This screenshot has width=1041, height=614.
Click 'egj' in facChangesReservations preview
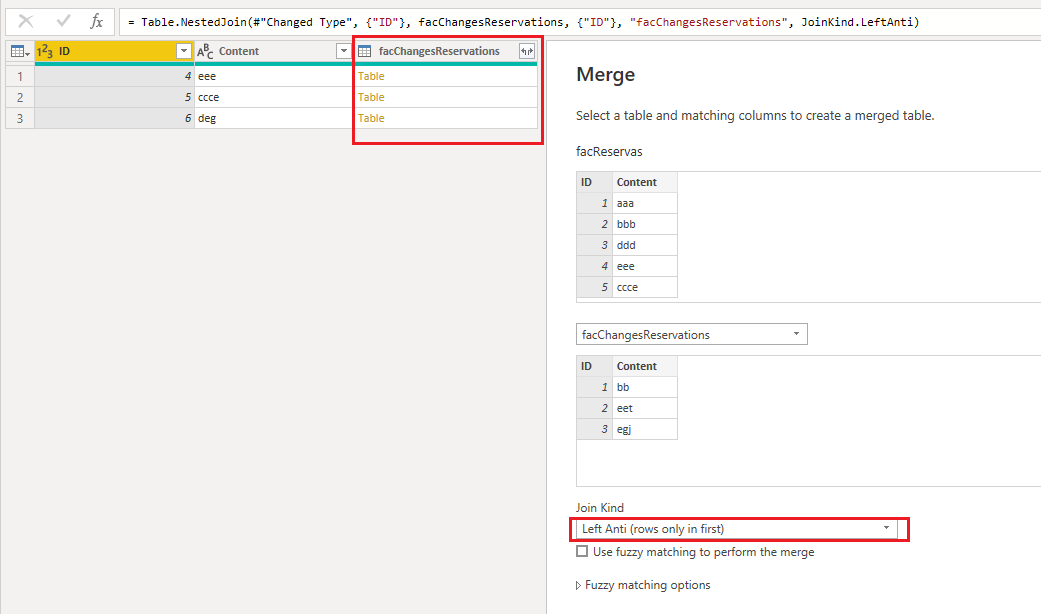[x=645, y=429]
